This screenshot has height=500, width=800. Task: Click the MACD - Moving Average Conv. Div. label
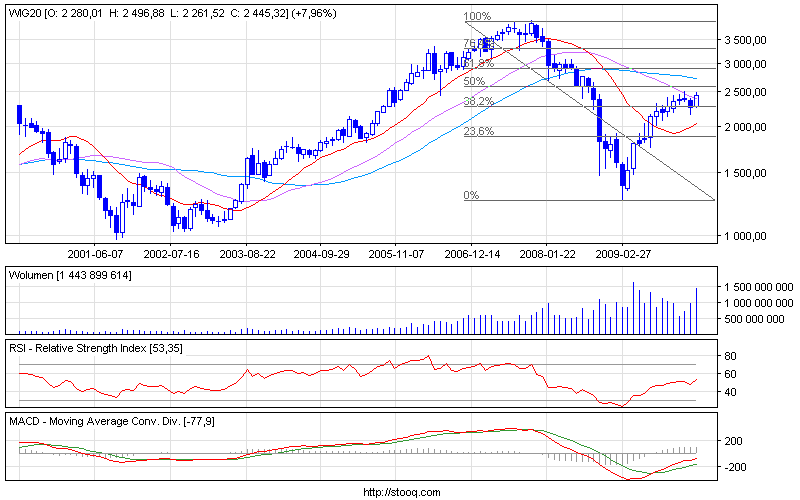(112, 421)
